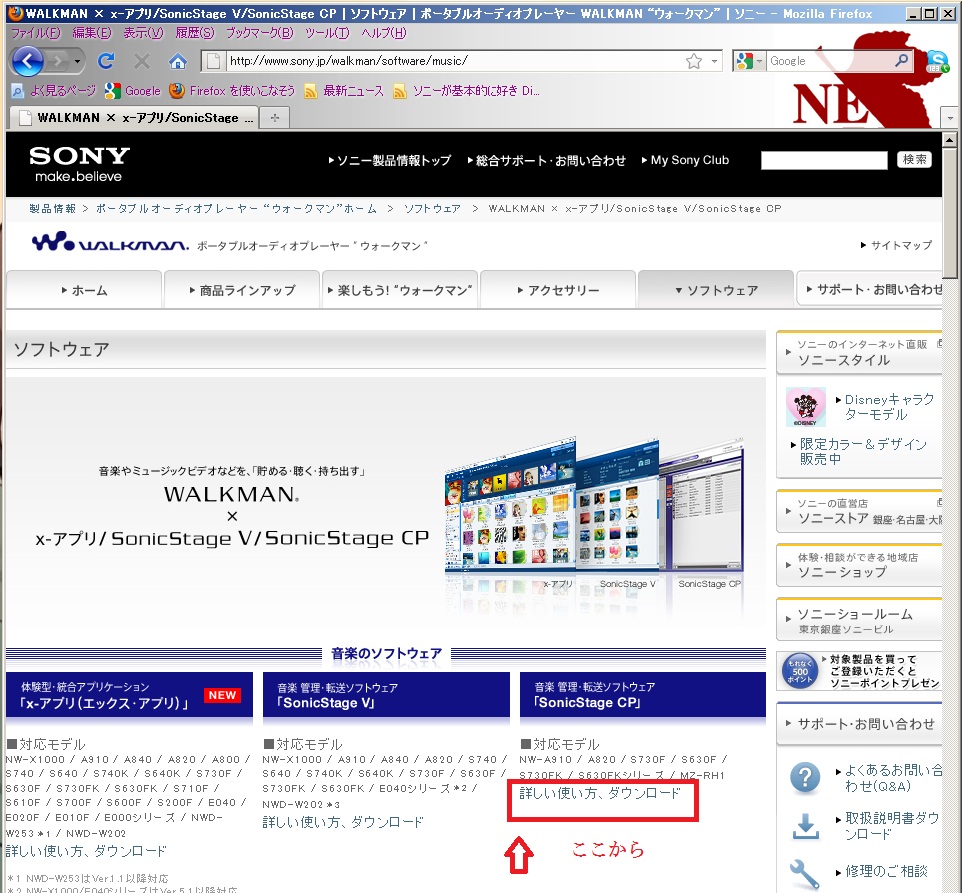Click the question mark Q&A icon
The width and height of the screenshot is (962, 893).
(x=806, y=778)
